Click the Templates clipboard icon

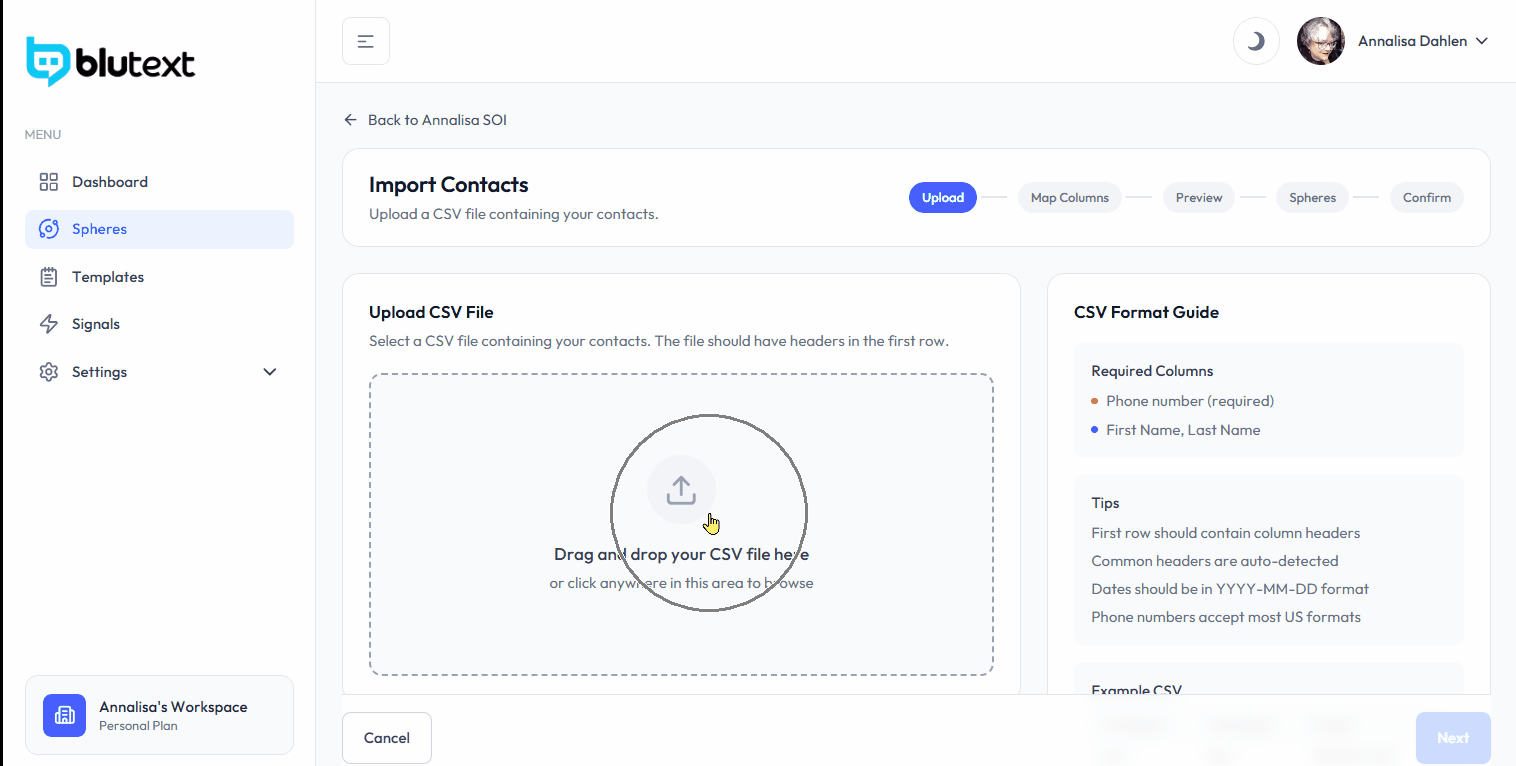pyautogui.click(x=48, y=277)
